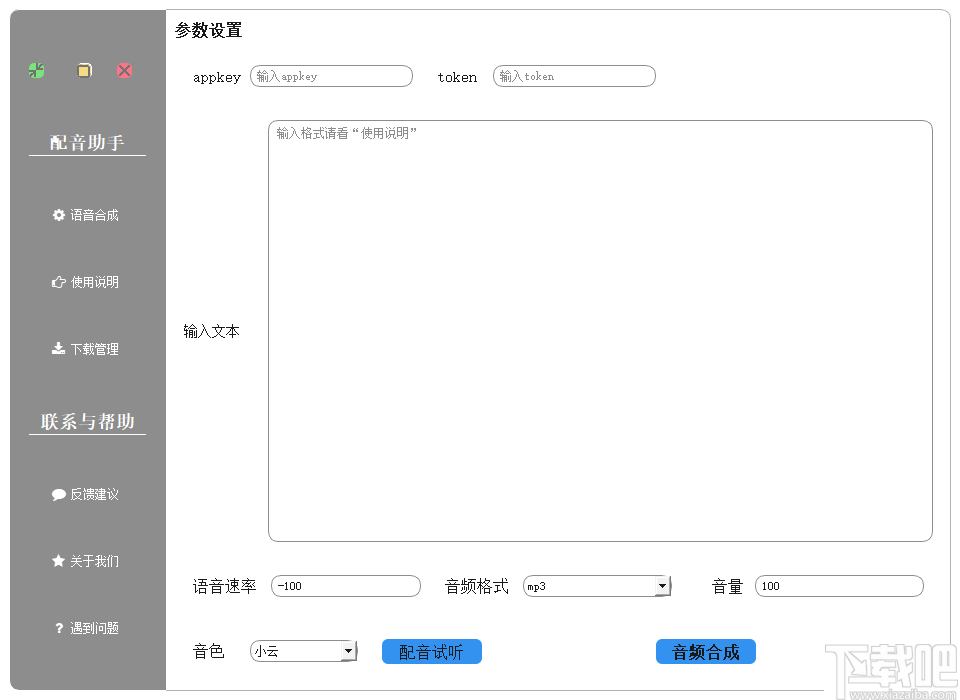Open 下载管理 via the download icon
The image size is (960, 700).
point(58,348)
